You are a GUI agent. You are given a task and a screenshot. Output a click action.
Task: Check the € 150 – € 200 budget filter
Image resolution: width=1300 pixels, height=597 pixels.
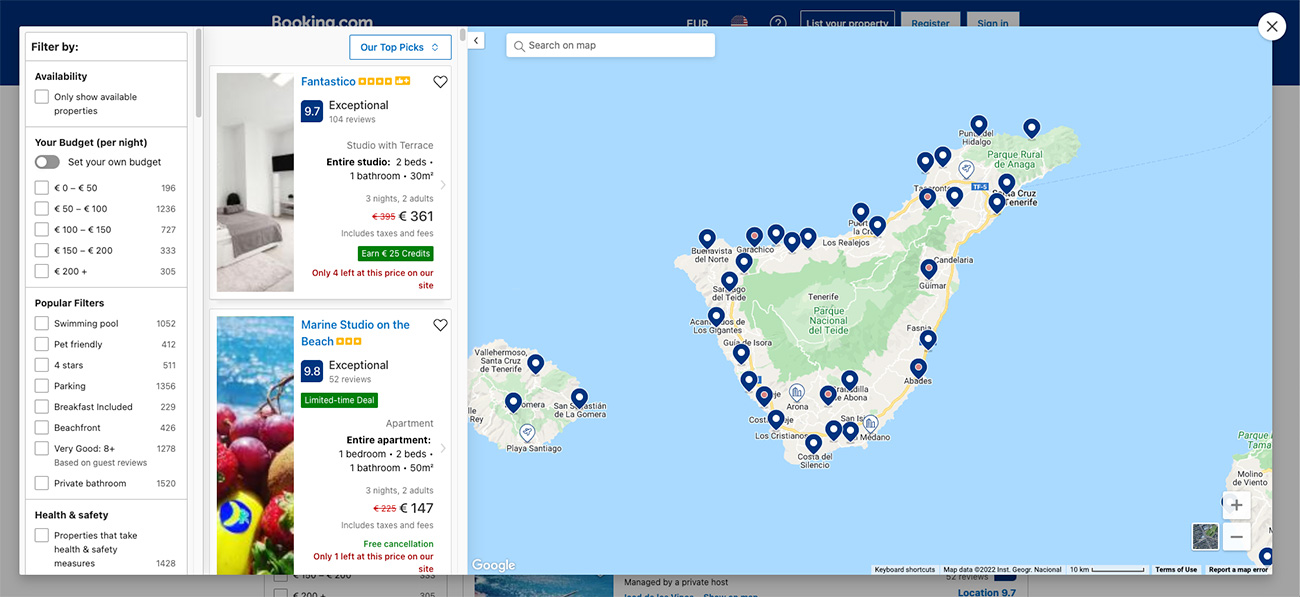tap(42, 250)
